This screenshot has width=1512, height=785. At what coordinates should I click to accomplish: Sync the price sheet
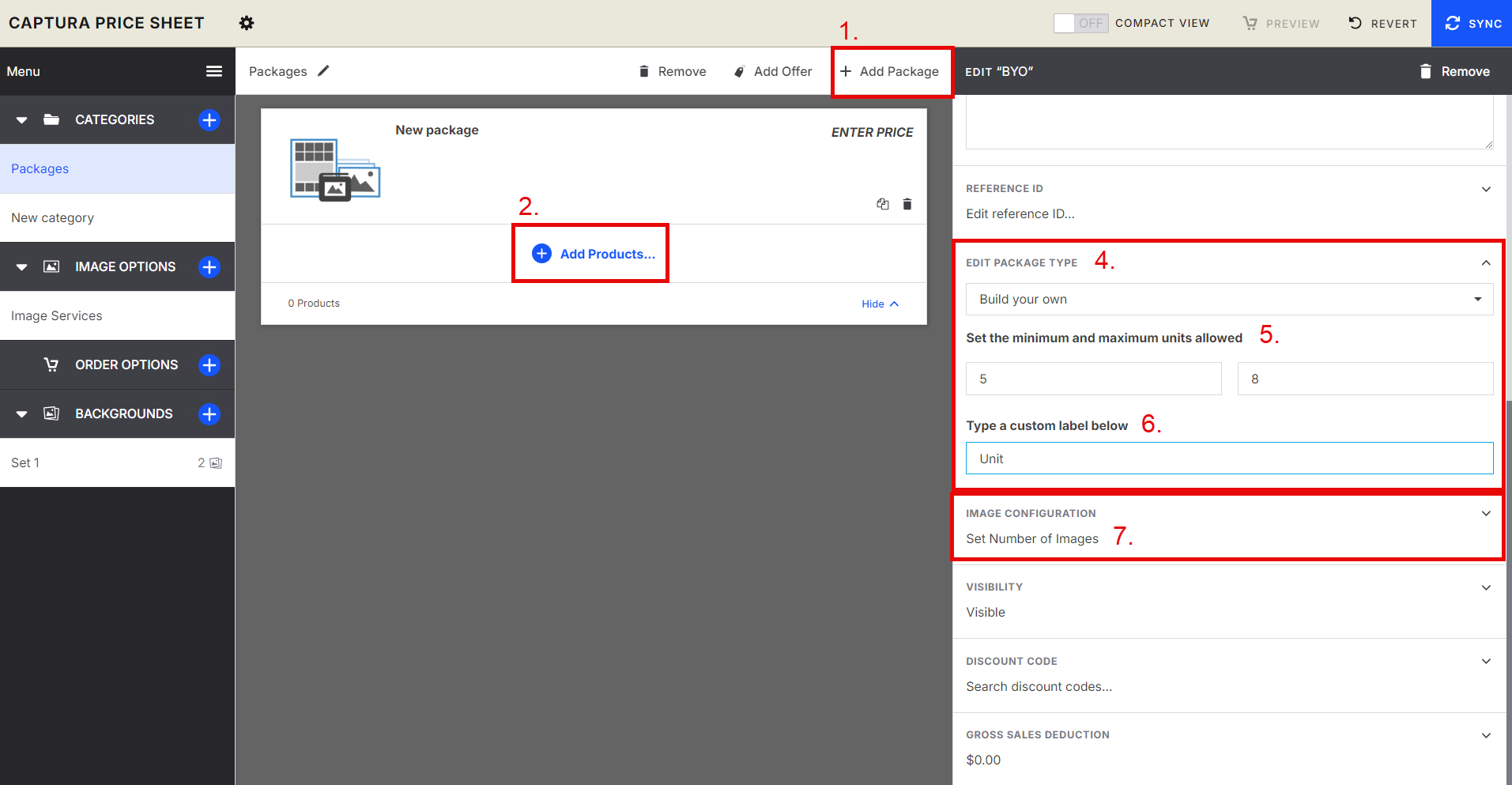[1472, 24]
